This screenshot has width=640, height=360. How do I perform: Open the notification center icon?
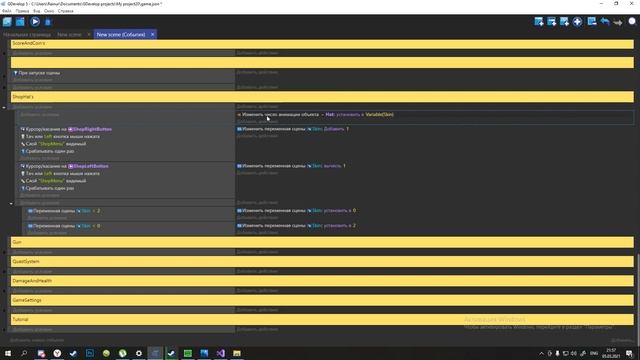point(629,353)
